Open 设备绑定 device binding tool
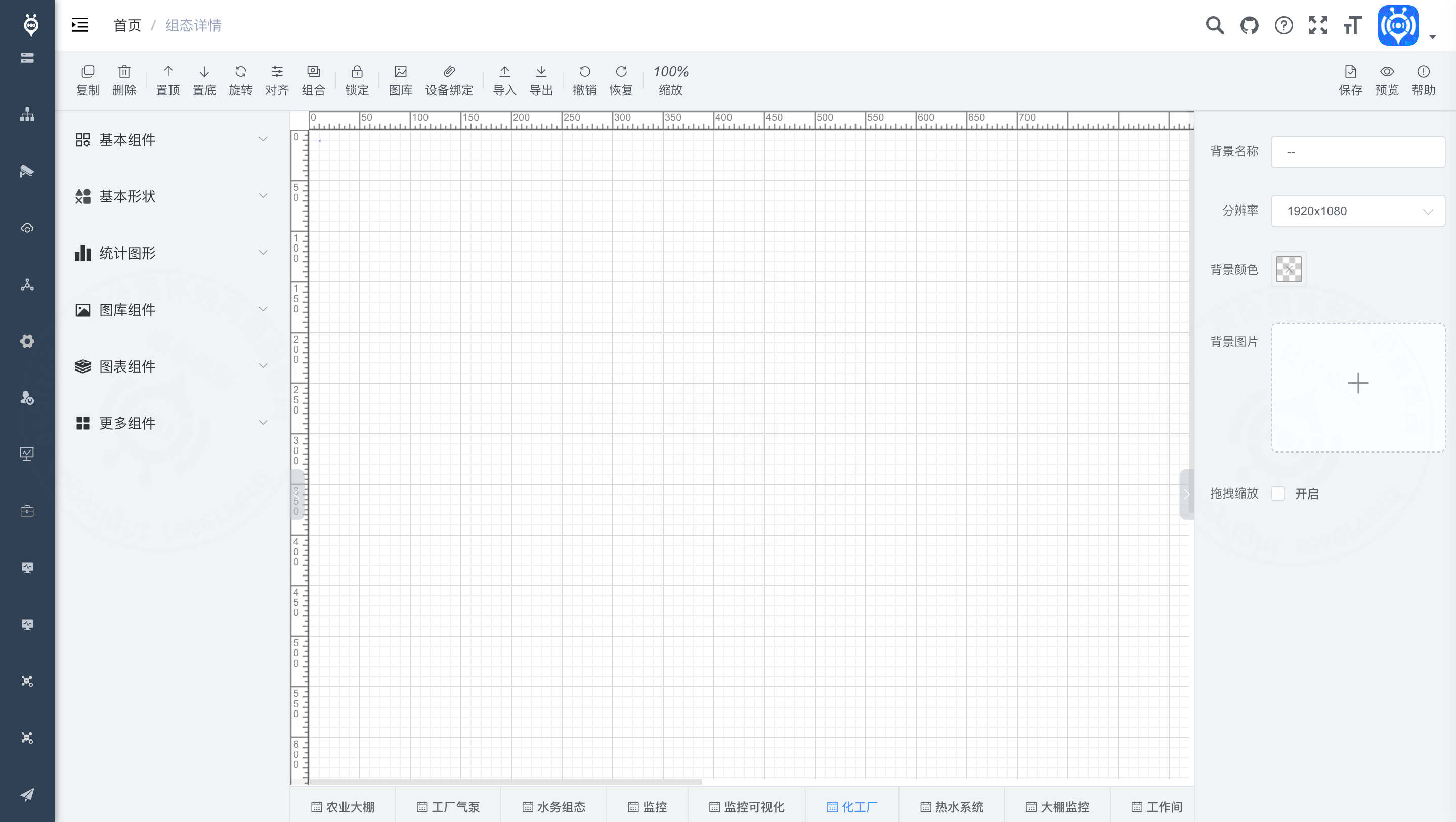Image resolution: width=1456 pixels, height=822 pixels. point(449,72)
